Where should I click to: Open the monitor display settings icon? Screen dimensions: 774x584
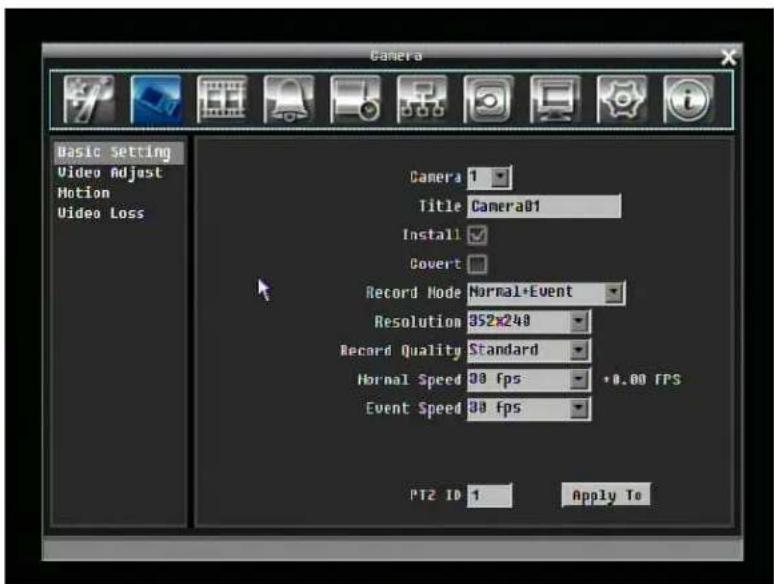pos(555,99)
